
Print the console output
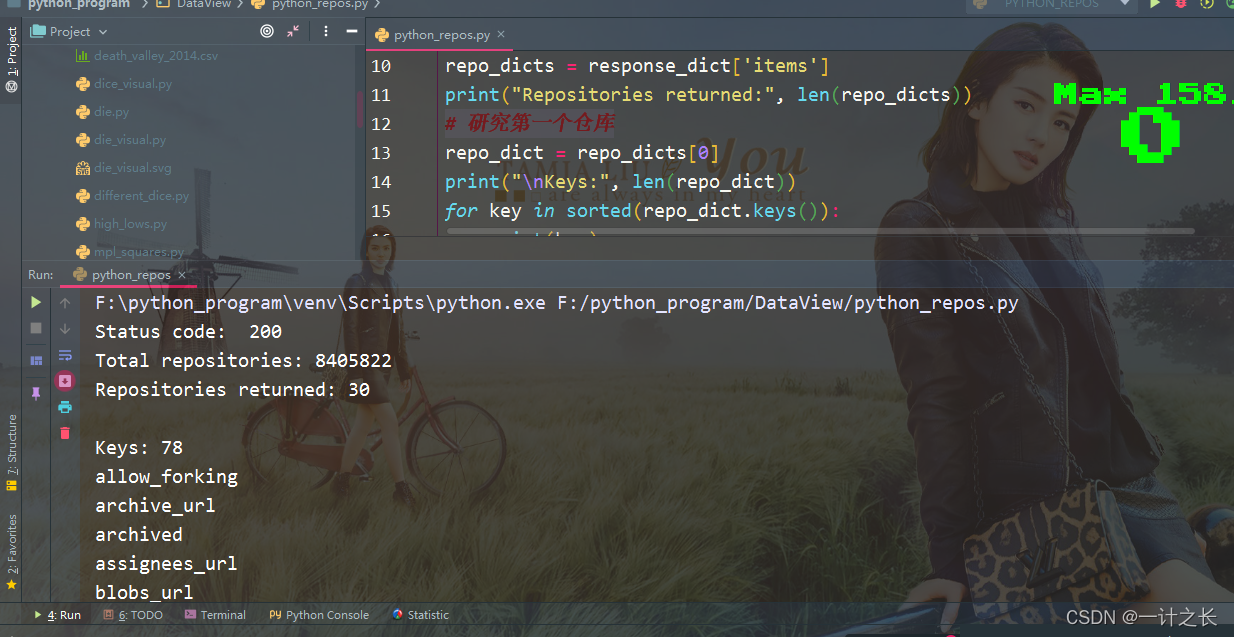coord(65,407)
